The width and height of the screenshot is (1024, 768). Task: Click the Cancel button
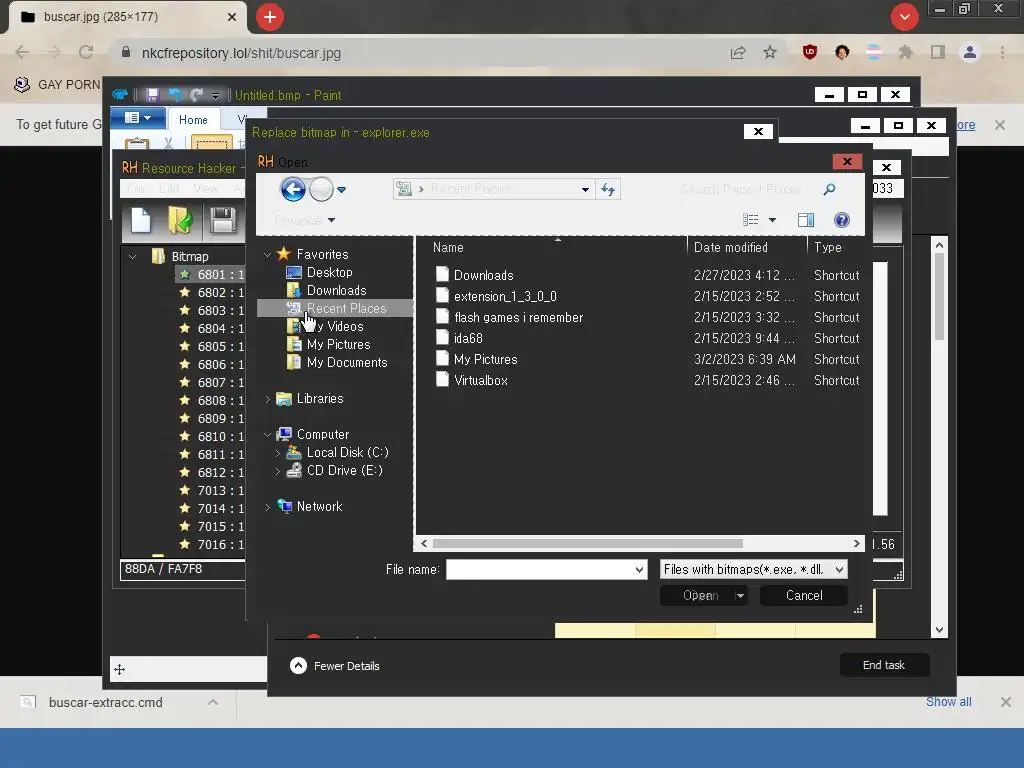(804, 596)
